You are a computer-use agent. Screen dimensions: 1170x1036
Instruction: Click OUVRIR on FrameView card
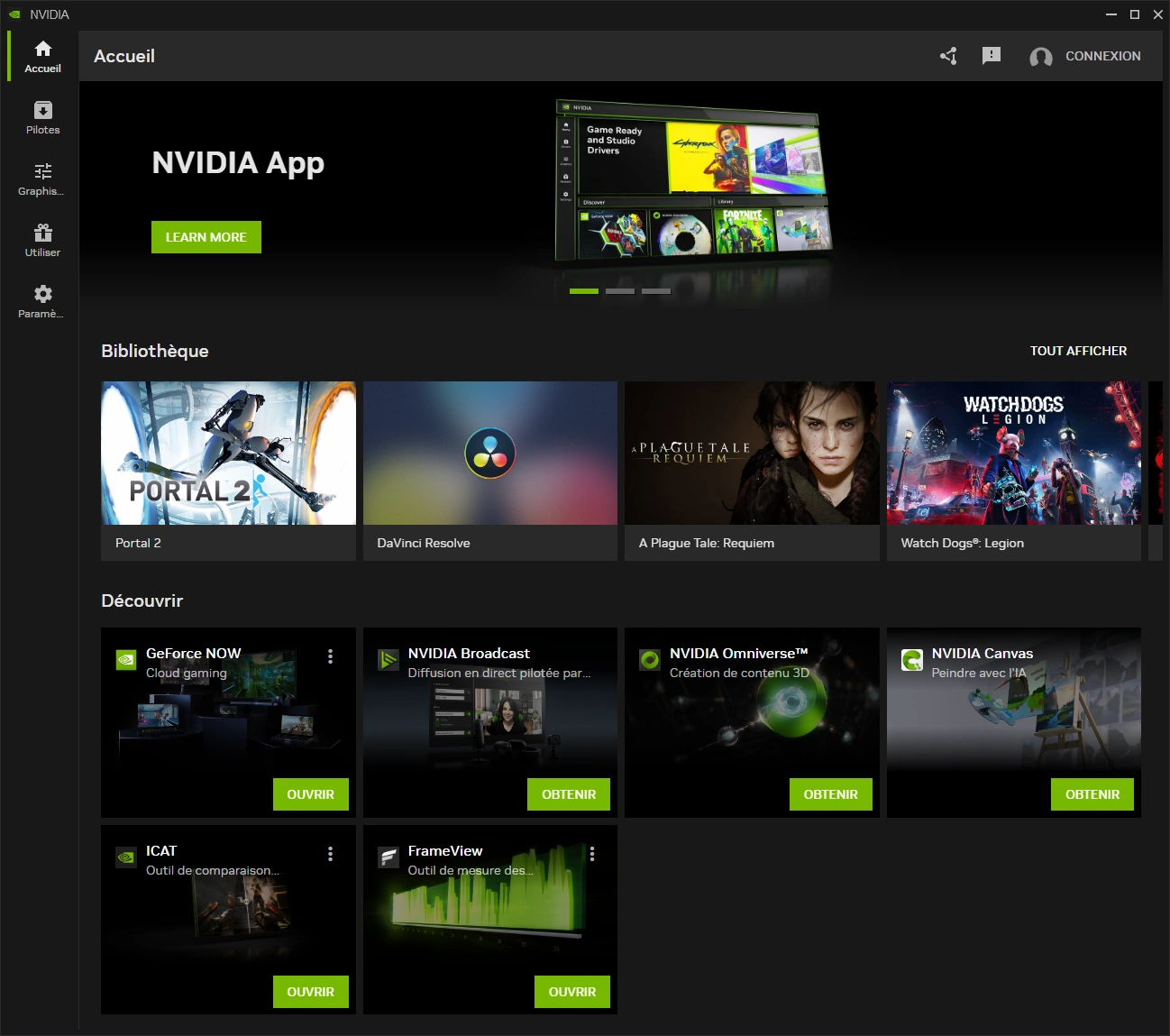tap(572, 992)
